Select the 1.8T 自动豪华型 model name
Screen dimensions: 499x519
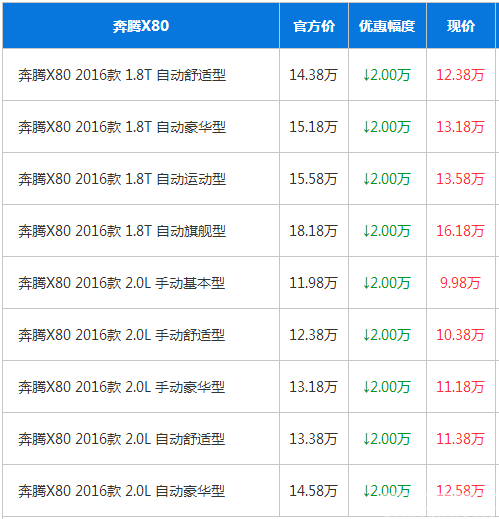(122, 127)
